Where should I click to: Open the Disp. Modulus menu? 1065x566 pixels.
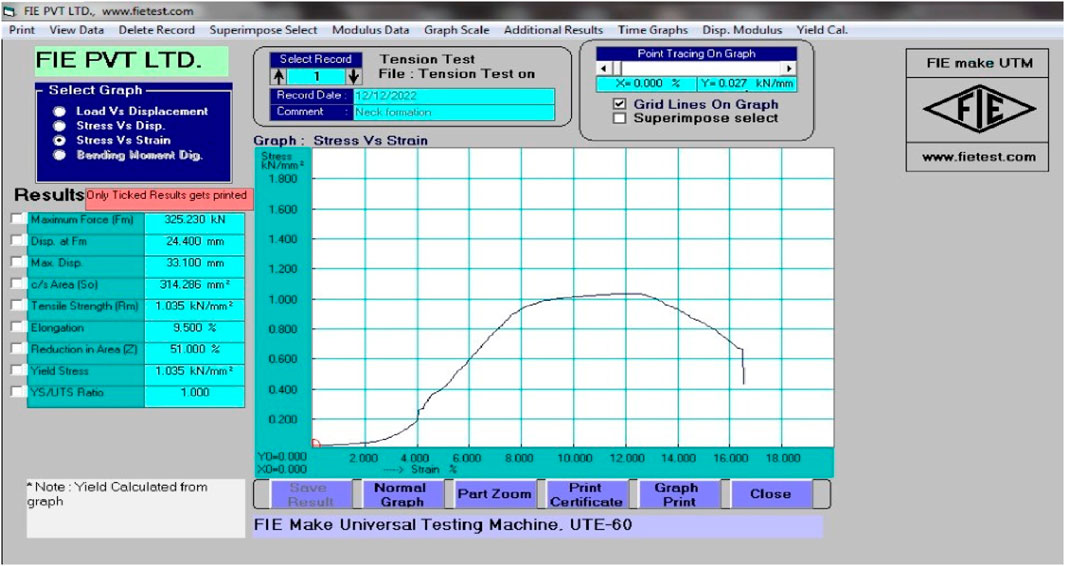(742, 30)
